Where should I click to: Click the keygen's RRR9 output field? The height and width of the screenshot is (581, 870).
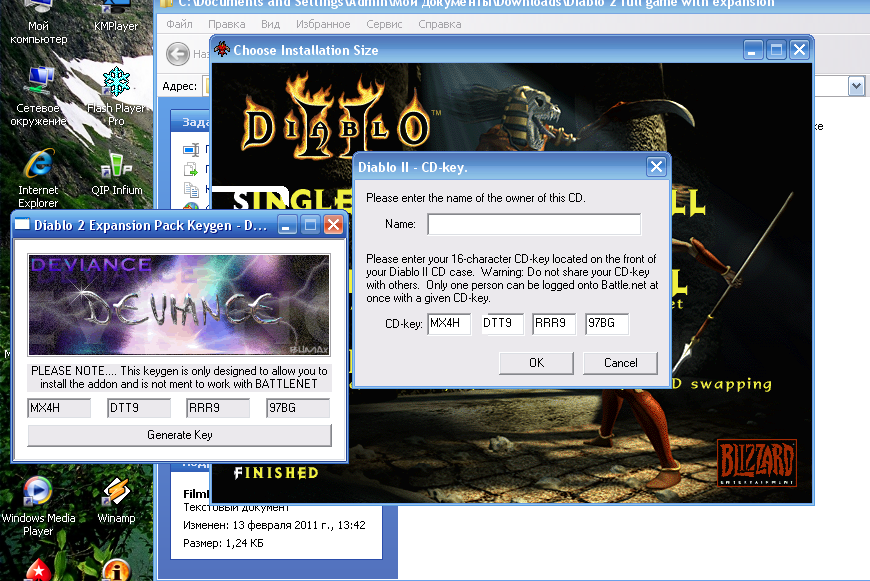pyautogui.click(x=218, y=408)
